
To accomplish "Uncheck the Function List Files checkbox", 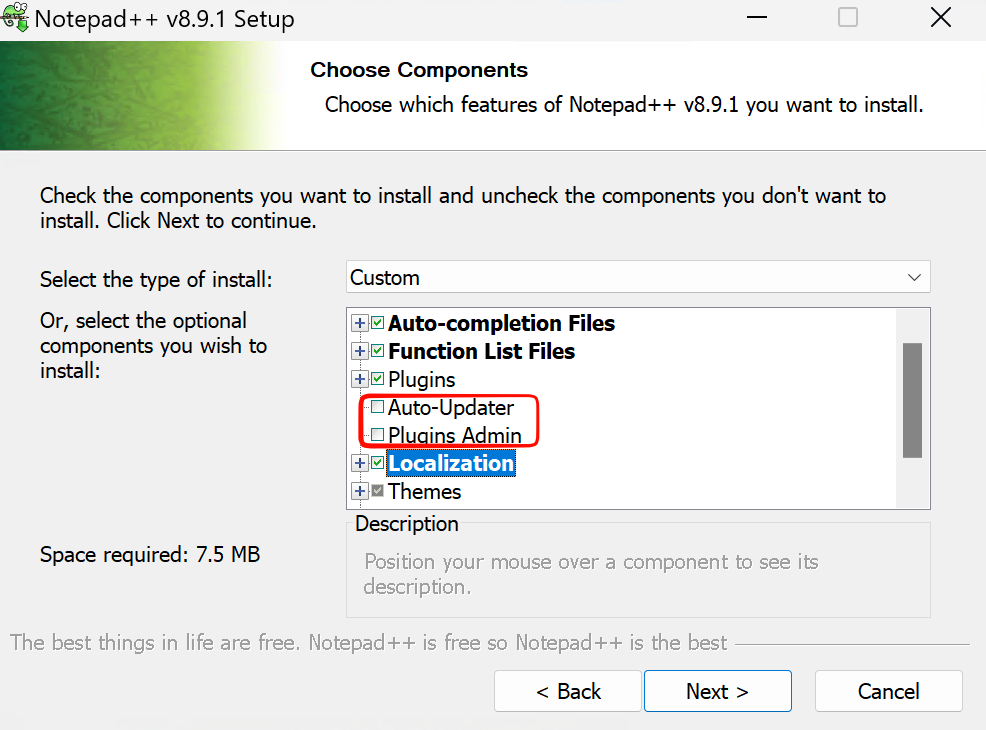I will point(377,350).
